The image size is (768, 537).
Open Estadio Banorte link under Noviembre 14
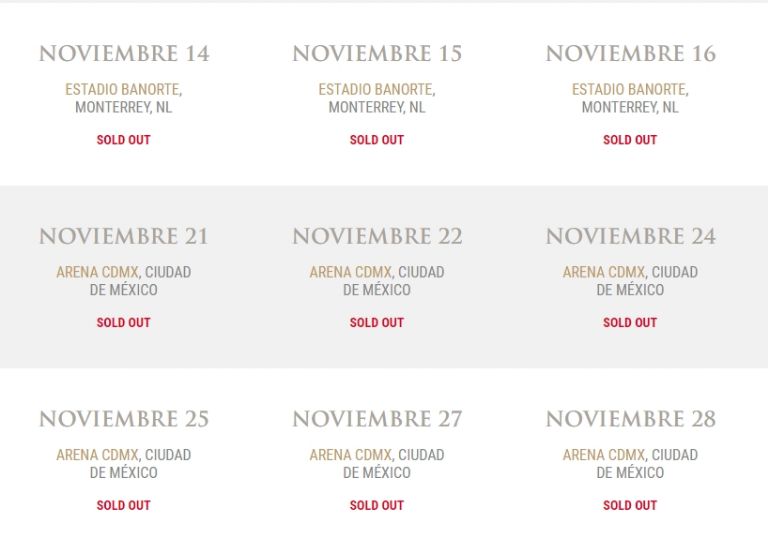122,89
